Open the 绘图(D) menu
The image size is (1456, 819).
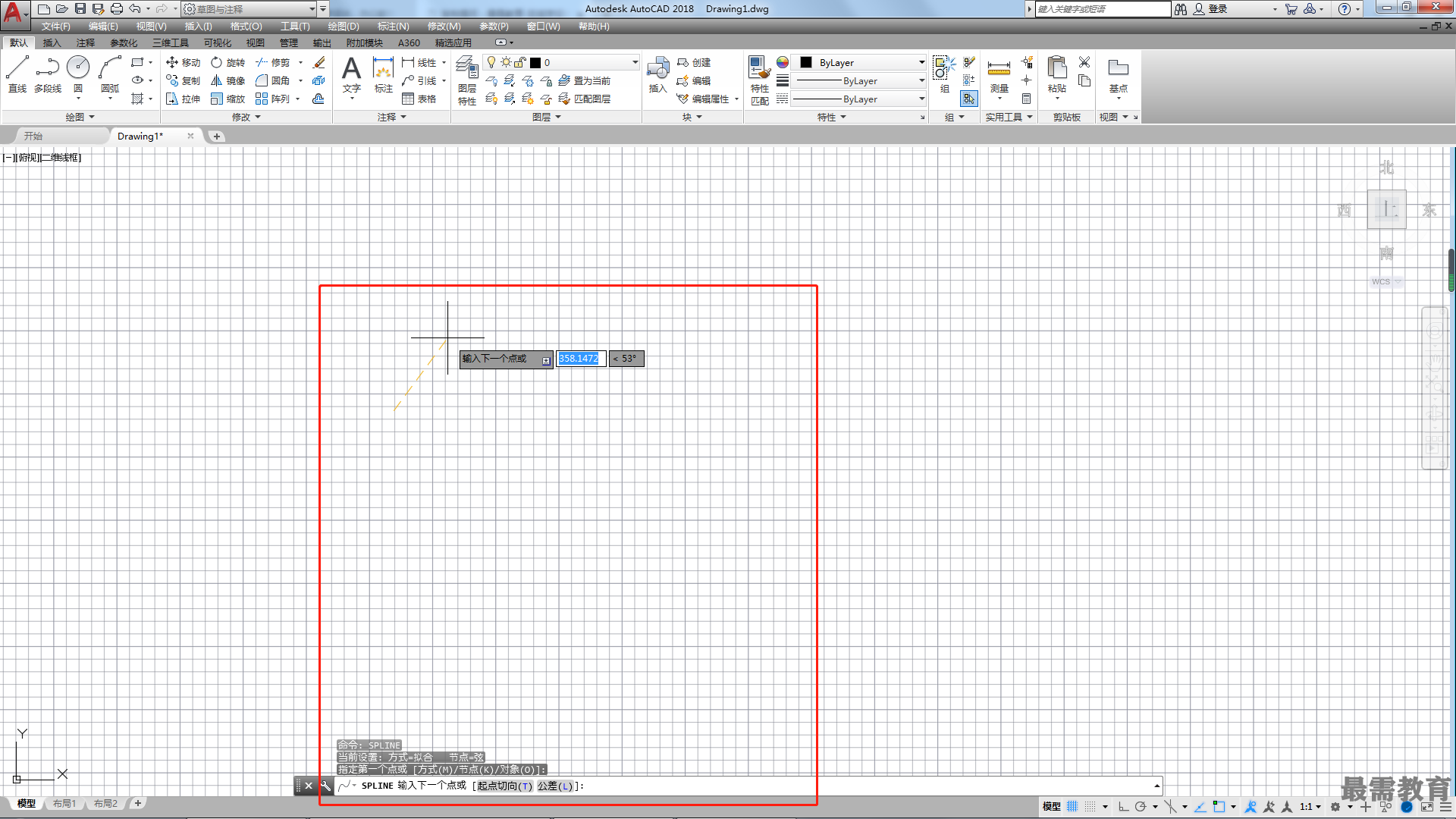pyautogui.click(x=343, y=27)
